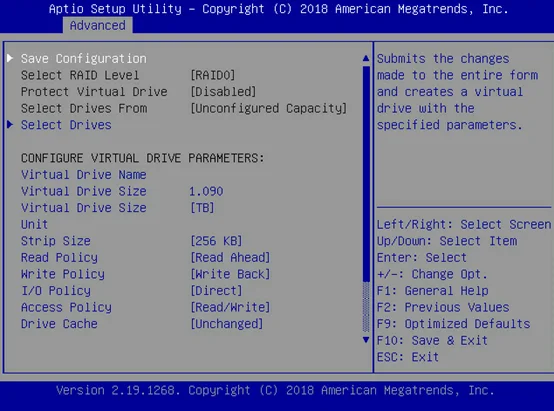Screen dimensions: 554x411
Task: Click the +/-: Change Opt. hint
Action: coord(432,274)
